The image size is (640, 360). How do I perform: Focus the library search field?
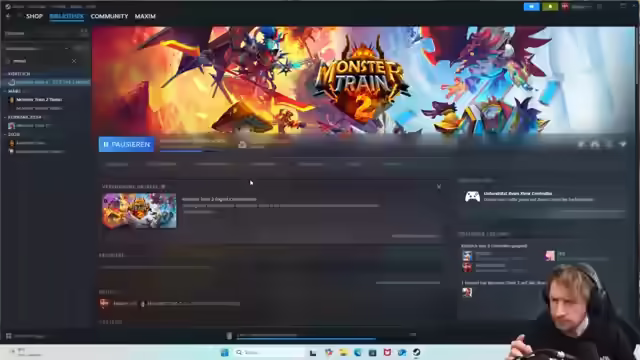[40, 61]
